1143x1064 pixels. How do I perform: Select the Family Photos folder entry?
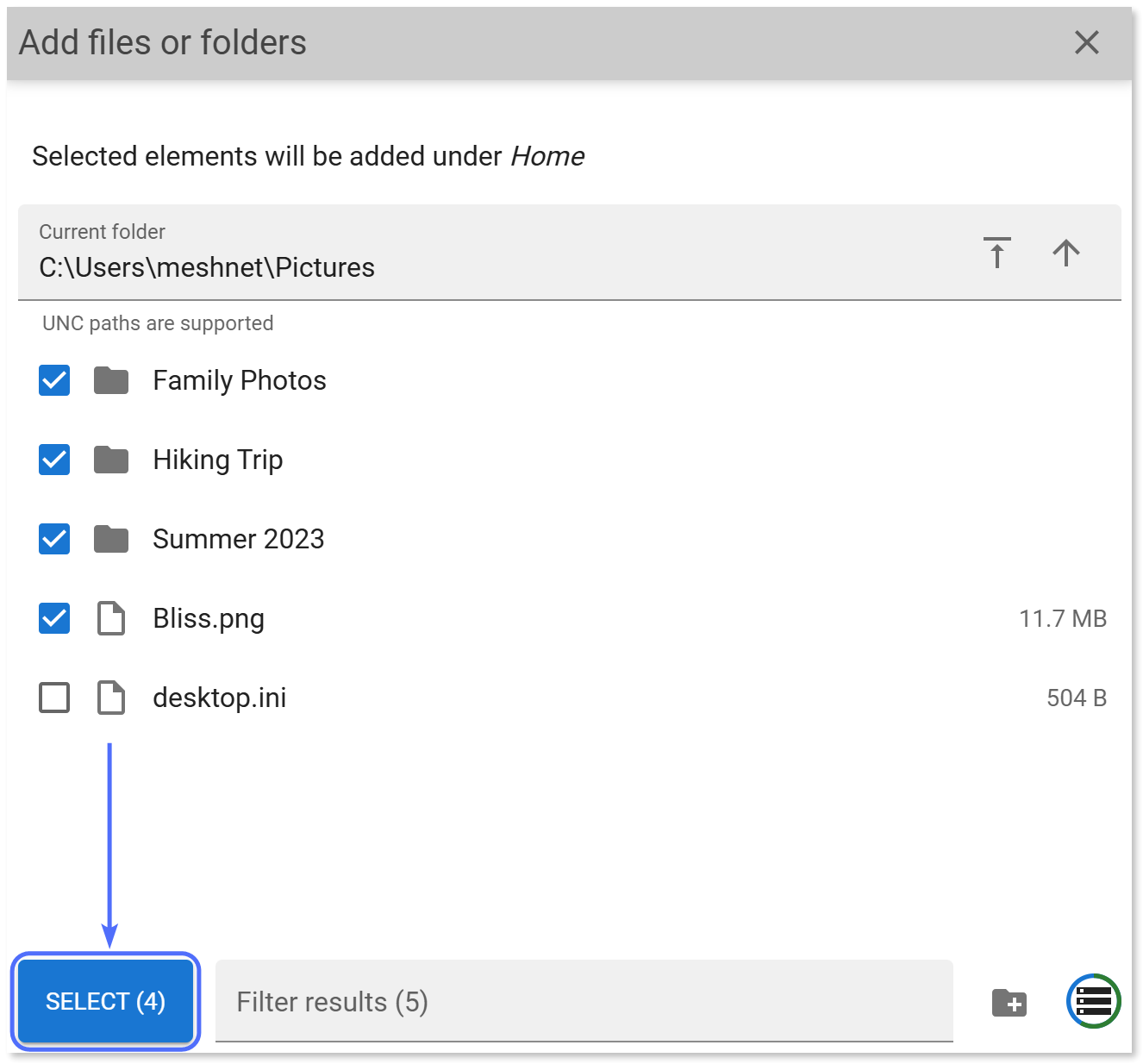[x=240, y=380]
